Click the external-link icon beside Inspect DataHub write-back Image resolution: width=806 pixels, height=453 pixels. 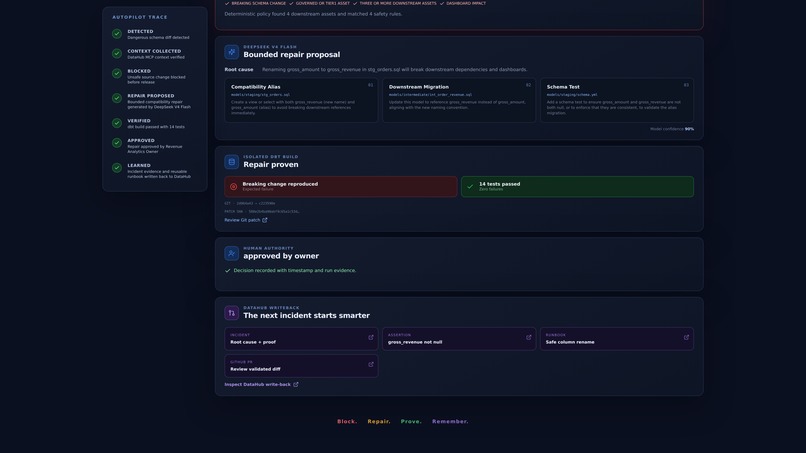pos(296,384)
